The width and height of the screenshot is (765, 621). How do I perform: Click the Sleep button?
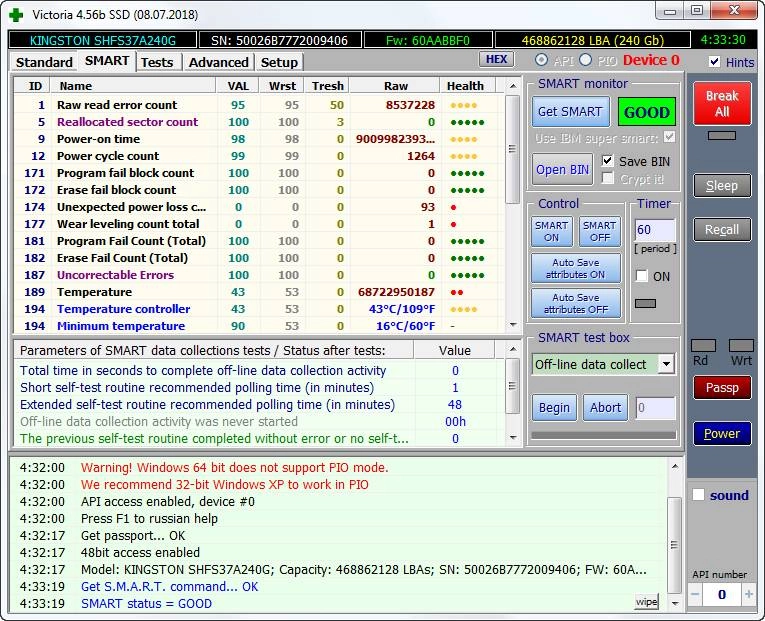722,185
